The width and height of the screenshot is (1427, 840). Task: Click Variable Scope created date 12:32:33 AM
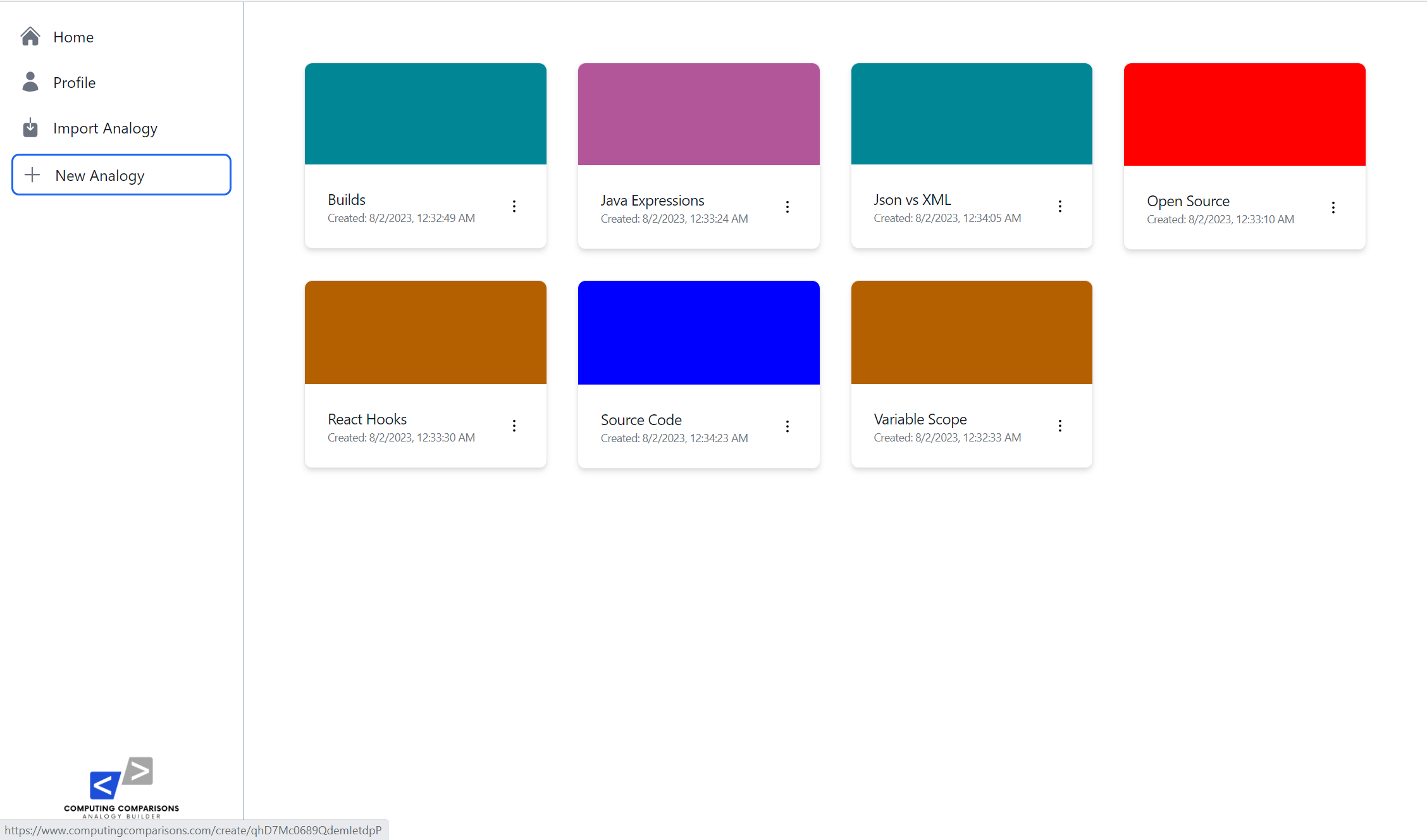pyautogui.click(x=948, y=438)
